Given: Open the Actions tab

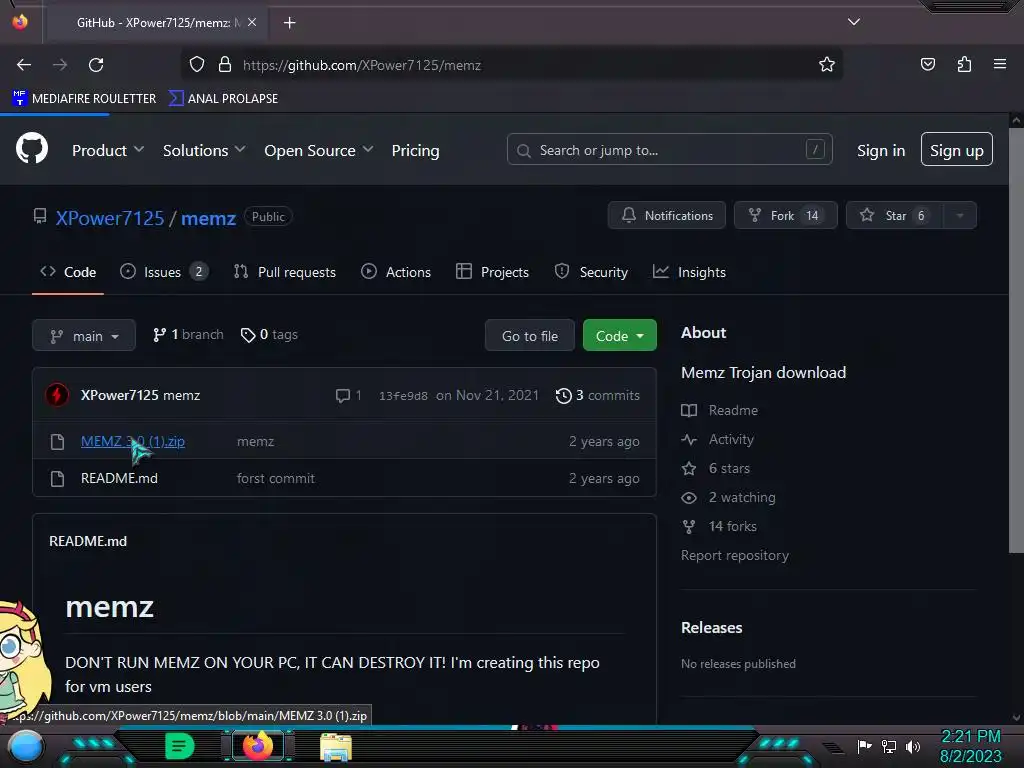Looking at the screenshot, I should click(x=396, y=272).
